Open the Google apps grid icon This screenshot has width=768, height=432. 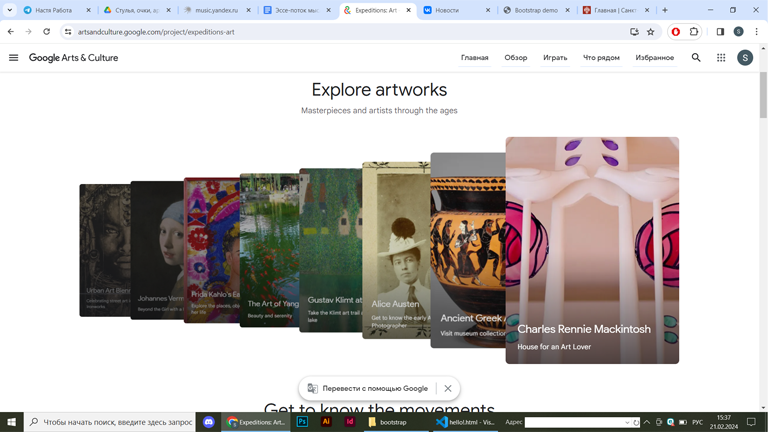click(721, 58)
